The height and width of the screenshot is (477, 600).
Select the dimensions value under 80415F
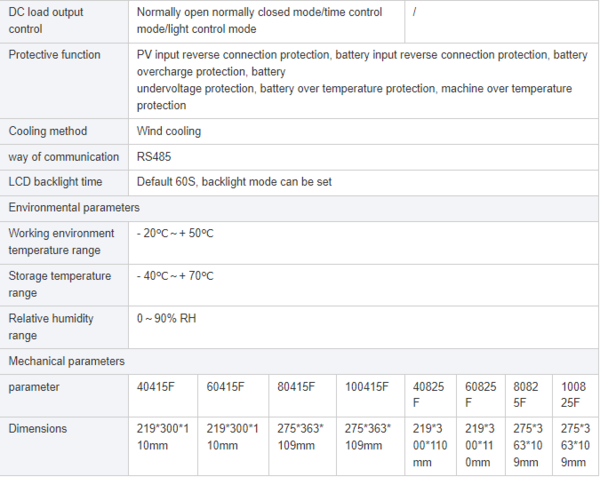303,436
